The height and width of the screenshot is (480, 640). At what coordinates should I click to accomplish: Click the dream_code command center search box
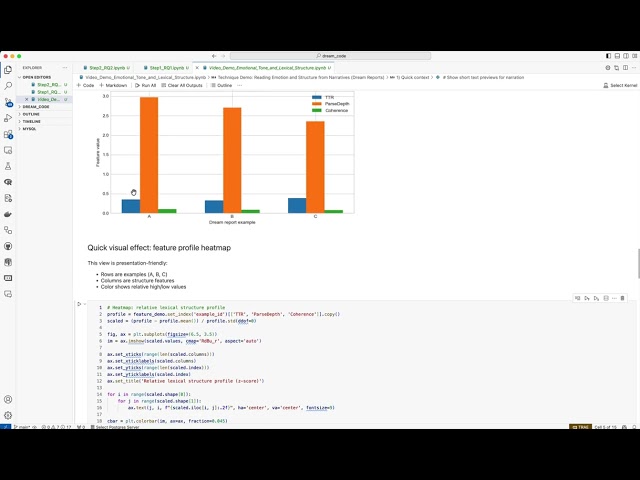pos(330,56)
